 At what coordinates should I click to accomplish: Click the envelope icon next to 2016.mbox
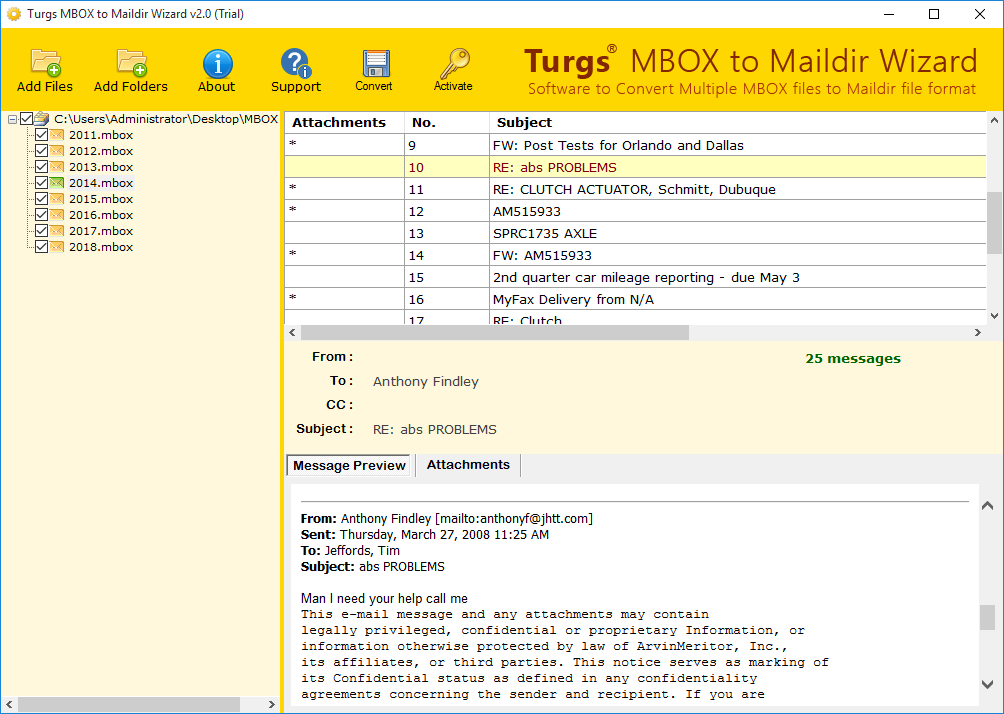click(x=57, y=215)
